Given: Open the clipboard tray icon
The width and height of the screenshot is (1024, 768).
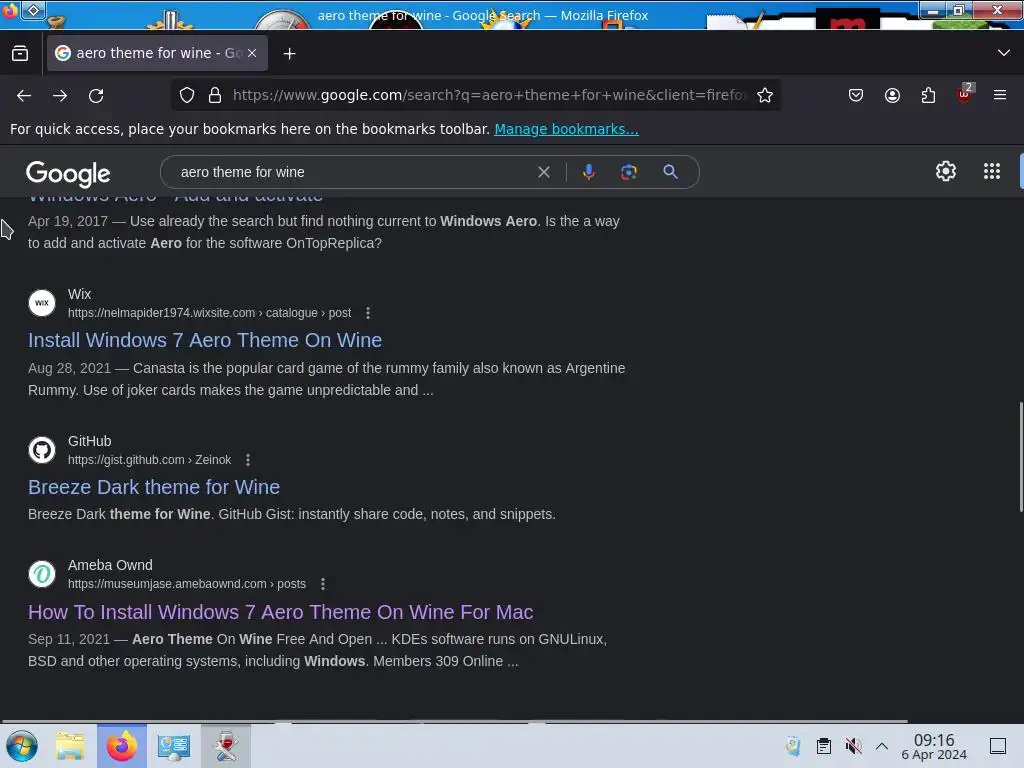Looking at the screenshot, I should tap(824, 746).
